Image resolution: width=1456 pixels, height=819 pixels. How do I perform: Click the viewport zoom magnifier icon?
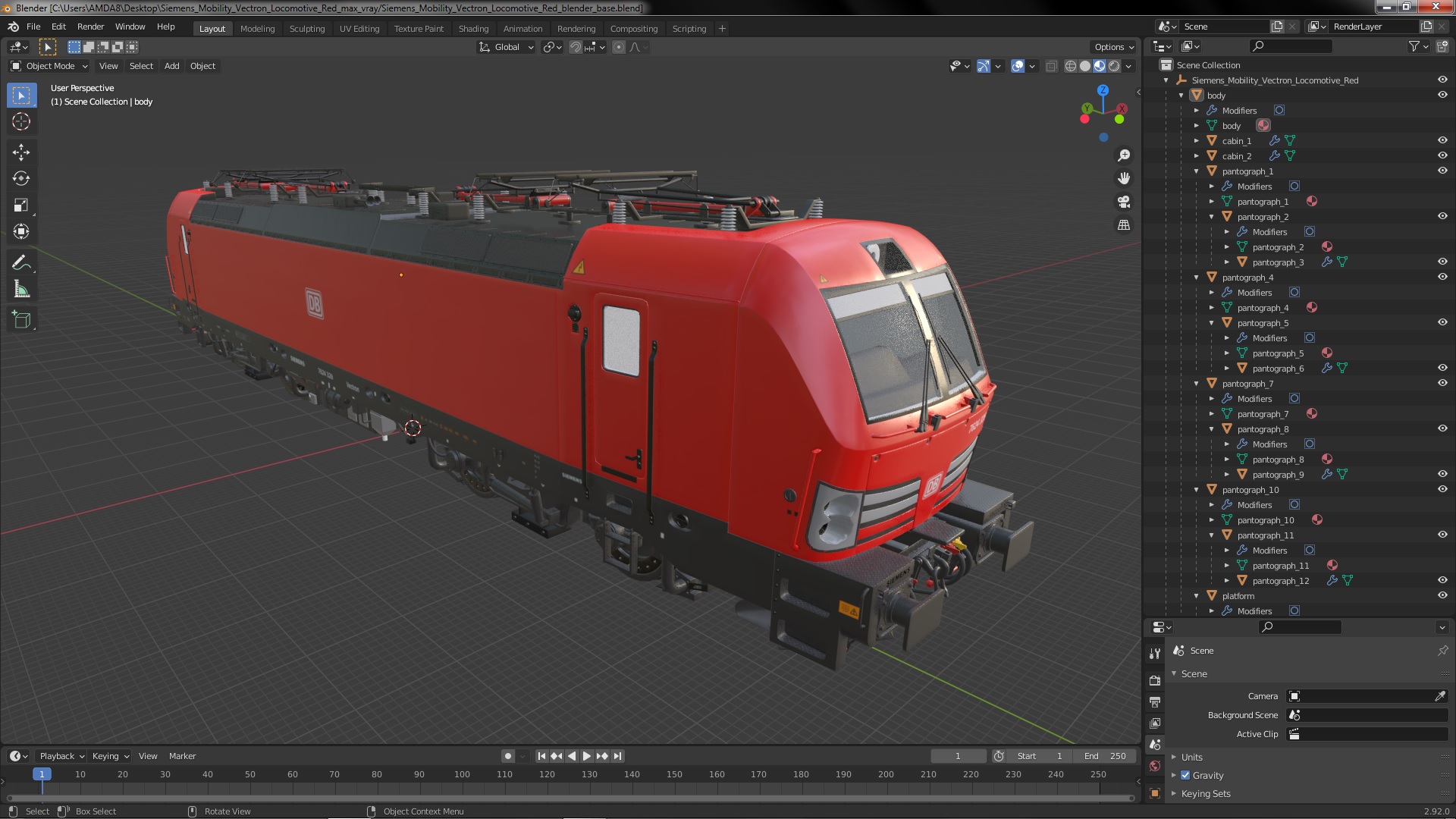tap(1124, 155)
